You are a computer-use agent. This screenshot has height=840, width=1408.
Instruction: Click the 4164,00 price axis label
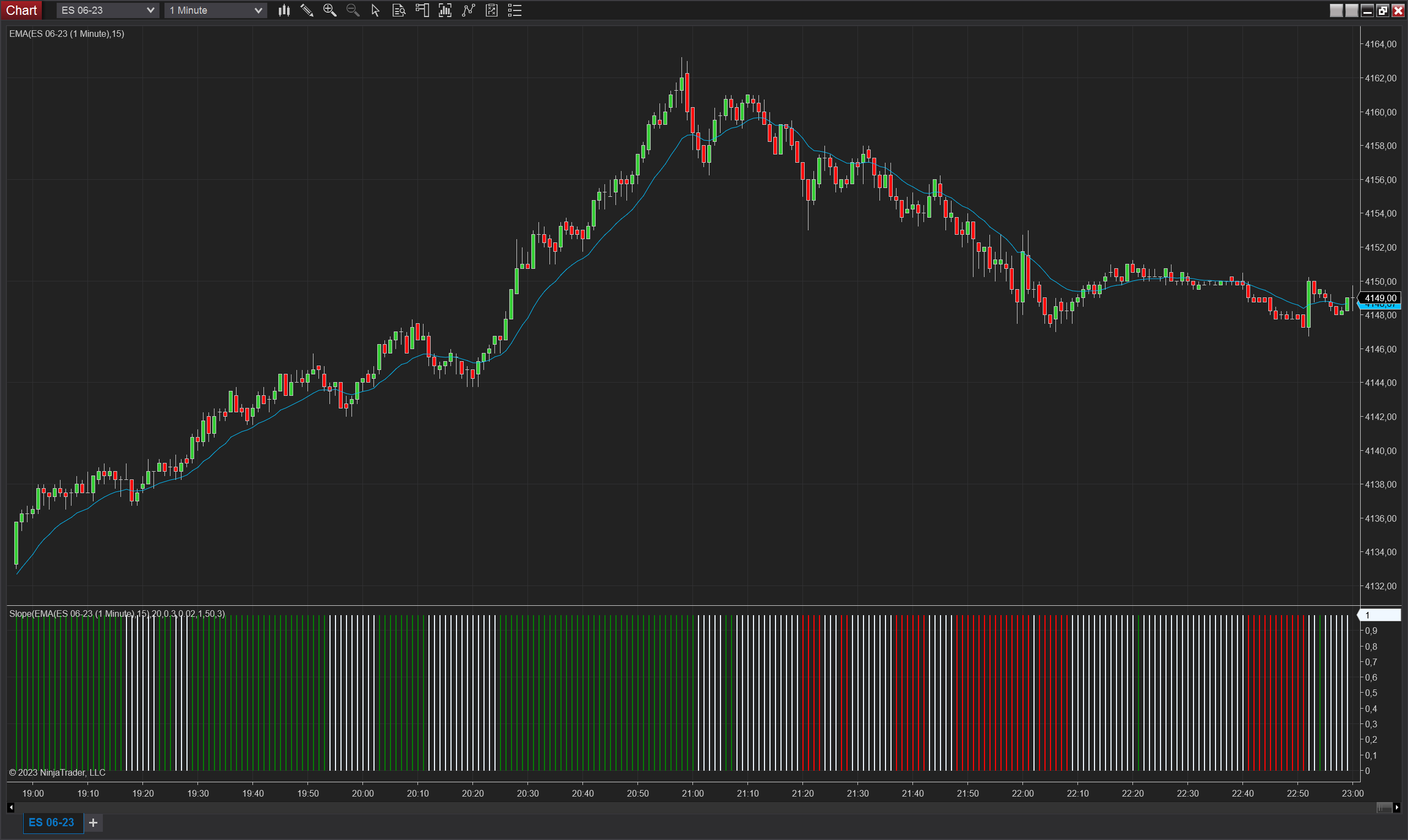1381,44
